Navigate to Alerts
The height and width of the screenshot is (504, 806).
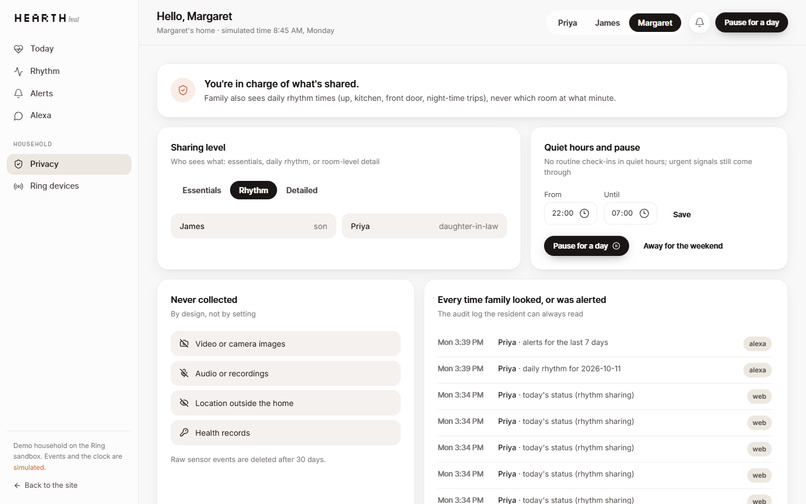(x=69, y=93)
